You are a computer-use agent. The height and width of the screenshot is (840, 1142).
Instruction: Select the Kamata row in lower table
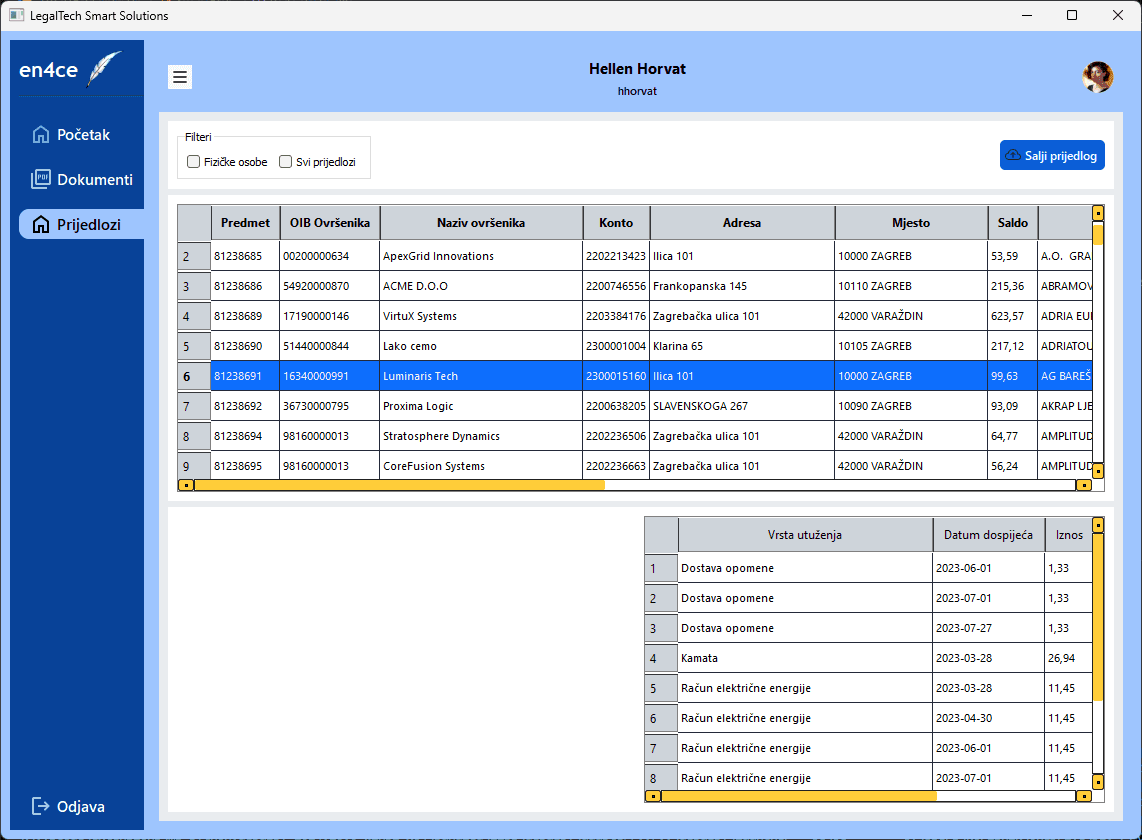(699, 658)
